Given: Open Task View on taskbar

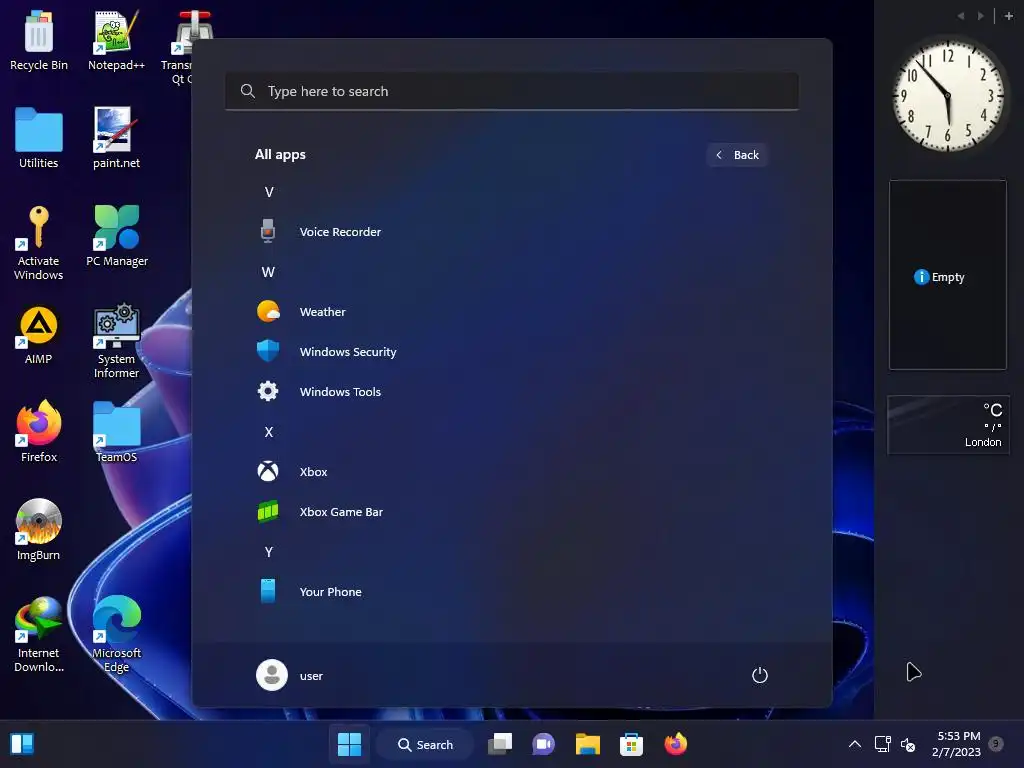Looking at the screenshot, I should pos(500,744).
